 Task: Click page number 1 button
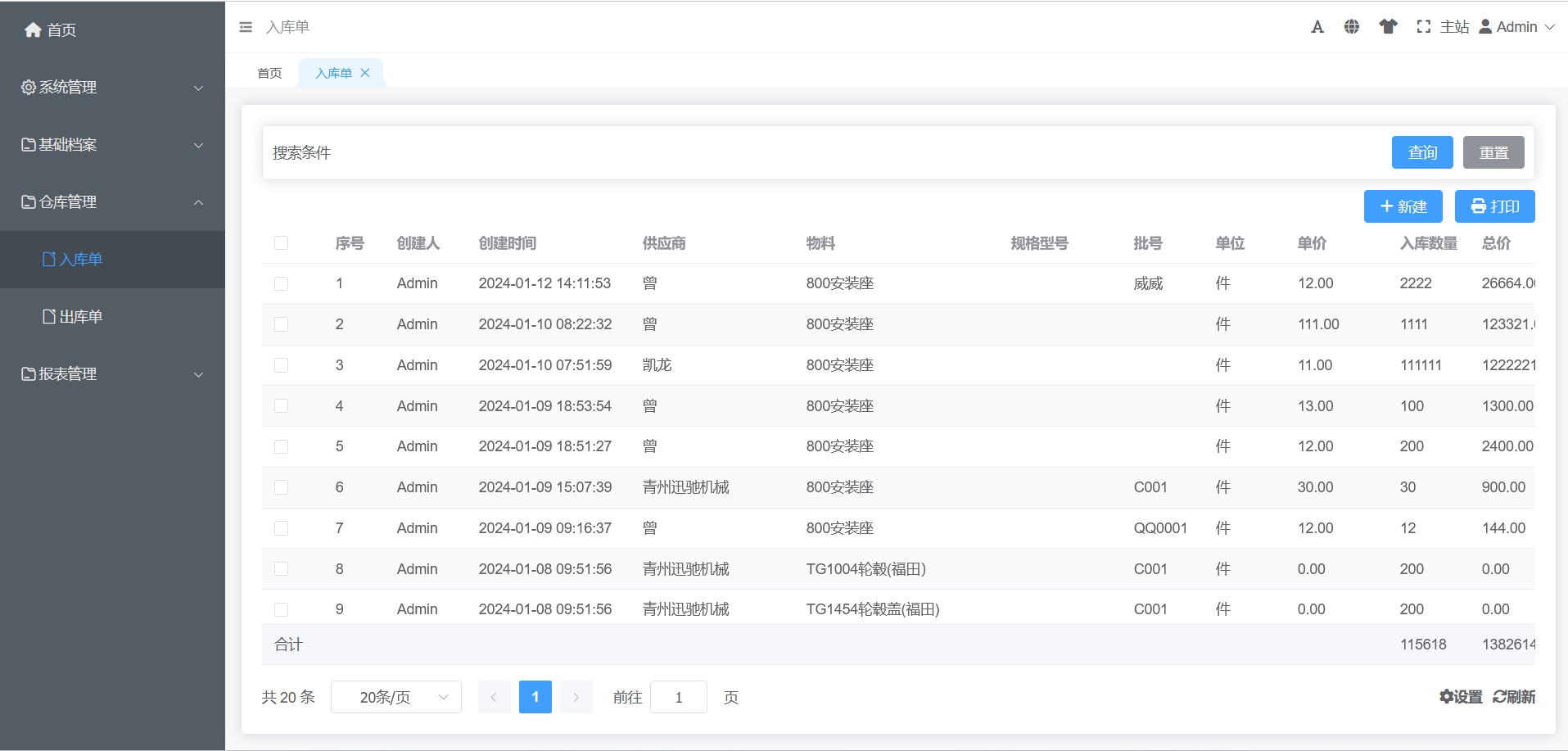pos(535,697)
